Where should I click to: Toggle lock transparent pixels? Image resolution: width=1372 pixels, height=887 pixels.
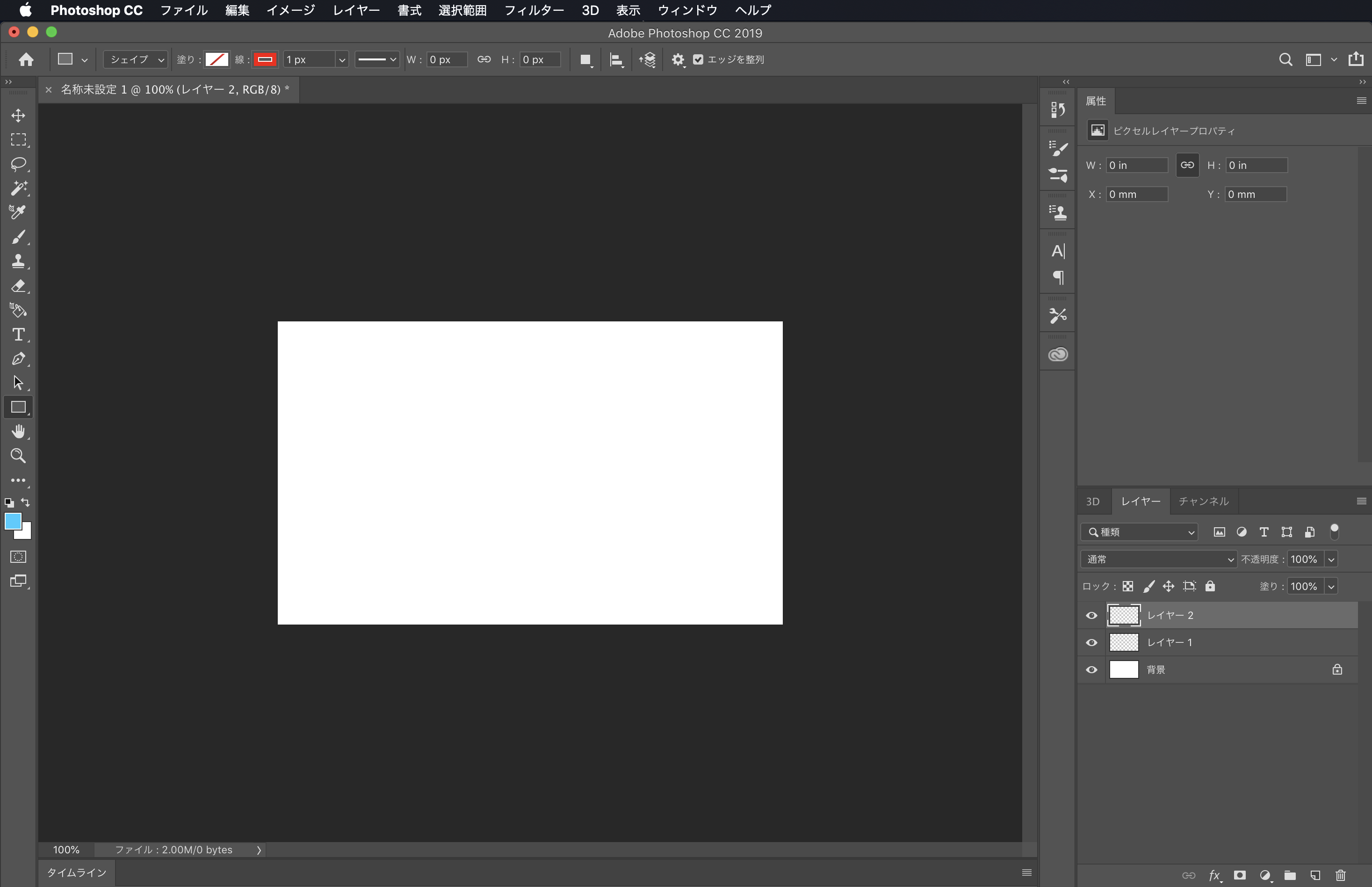1127,586
